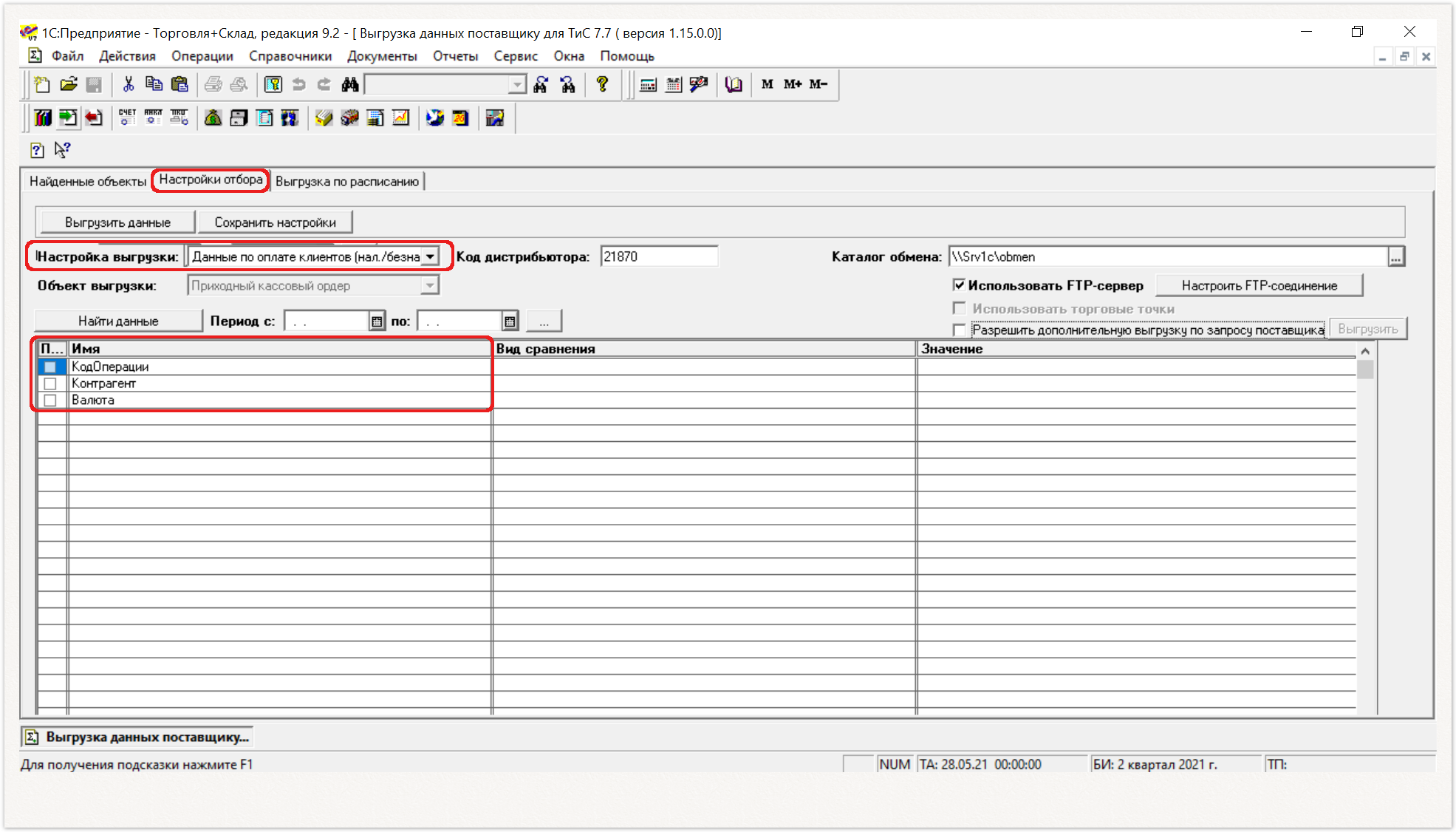Switch to Выгрузка по расписанию tab

tap(347, 181)
